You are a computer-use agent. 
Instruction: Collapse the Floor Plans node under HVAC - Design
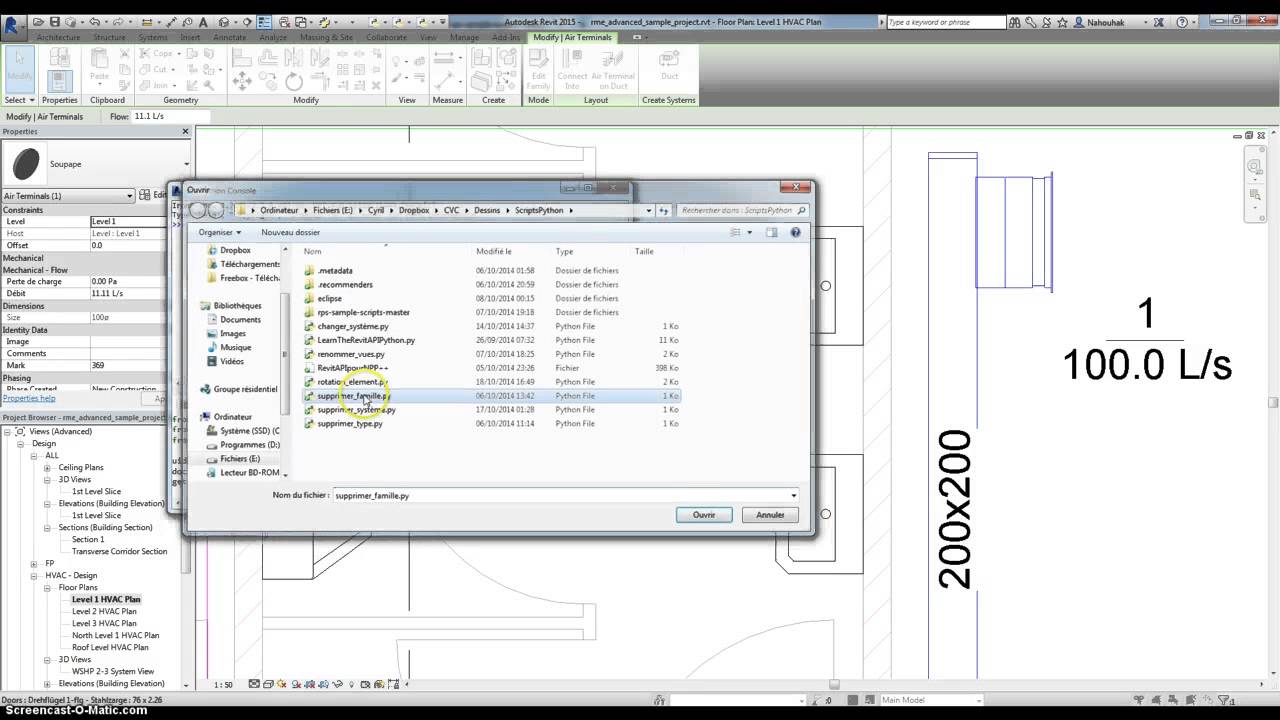tap(47, 587)
